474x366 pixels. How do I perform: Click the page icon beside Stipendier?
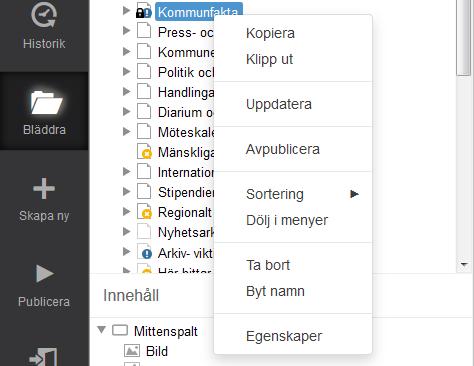[144, 192]
